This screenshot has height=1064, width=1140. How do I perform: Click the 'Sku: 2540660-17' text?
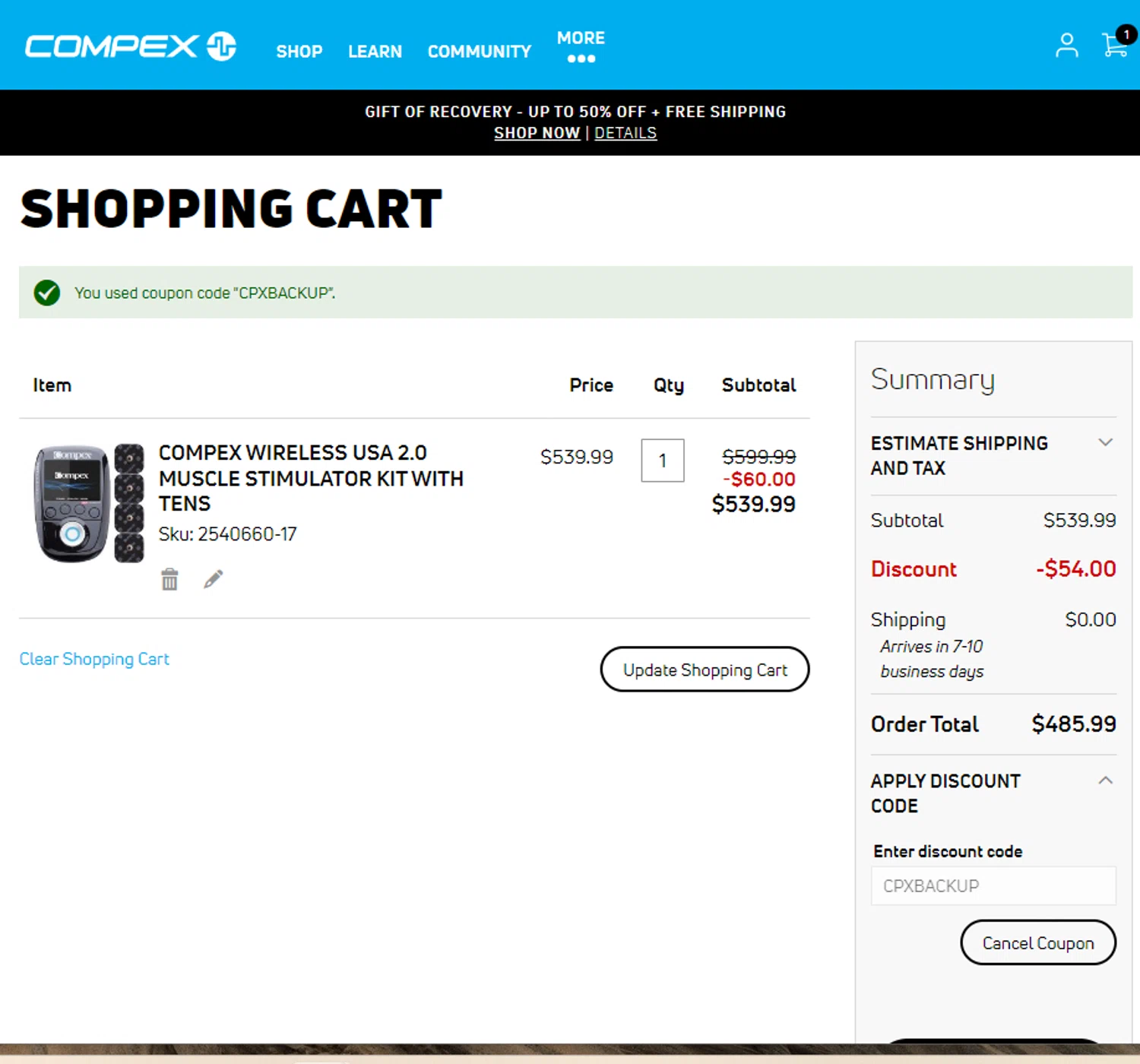227,534
